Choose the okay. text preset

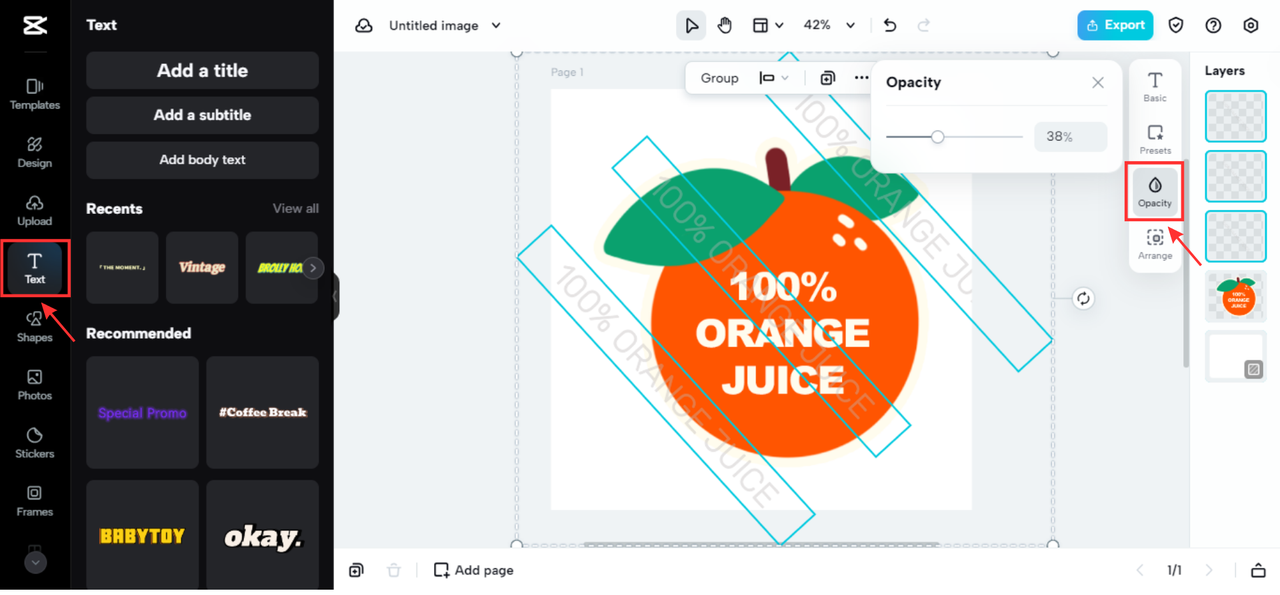pos(263,535)
